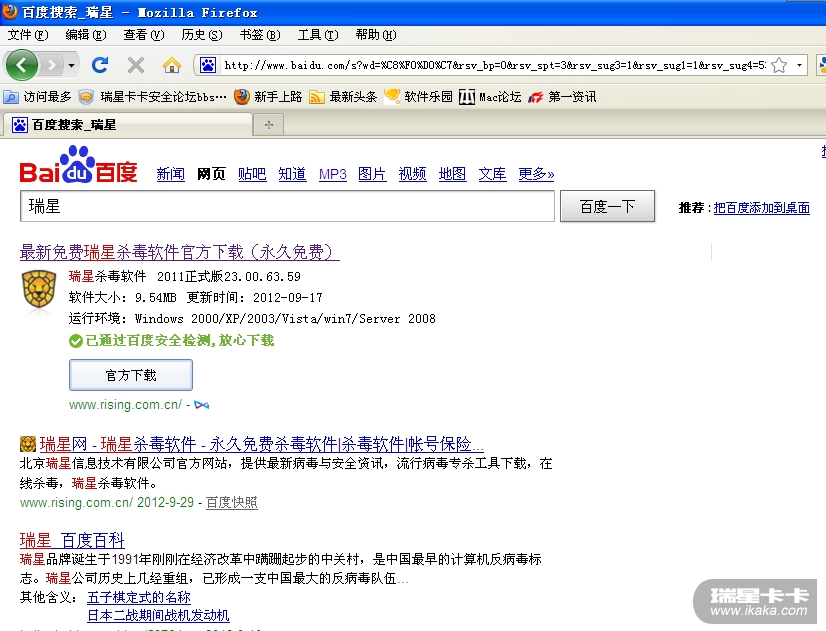826x631 pixels.
Task: Select the 网页 search category
Action: coord(211,174)
